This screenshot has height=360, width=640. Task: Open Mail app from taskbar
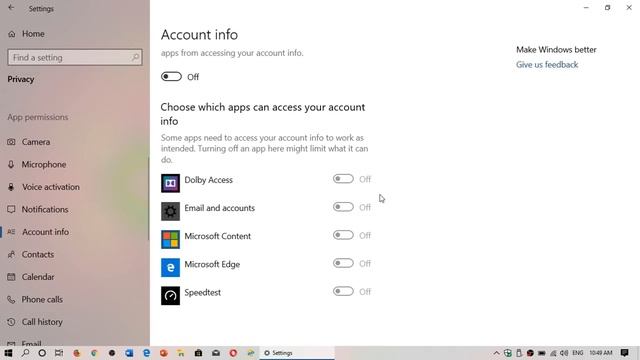[x=216, y=353]
